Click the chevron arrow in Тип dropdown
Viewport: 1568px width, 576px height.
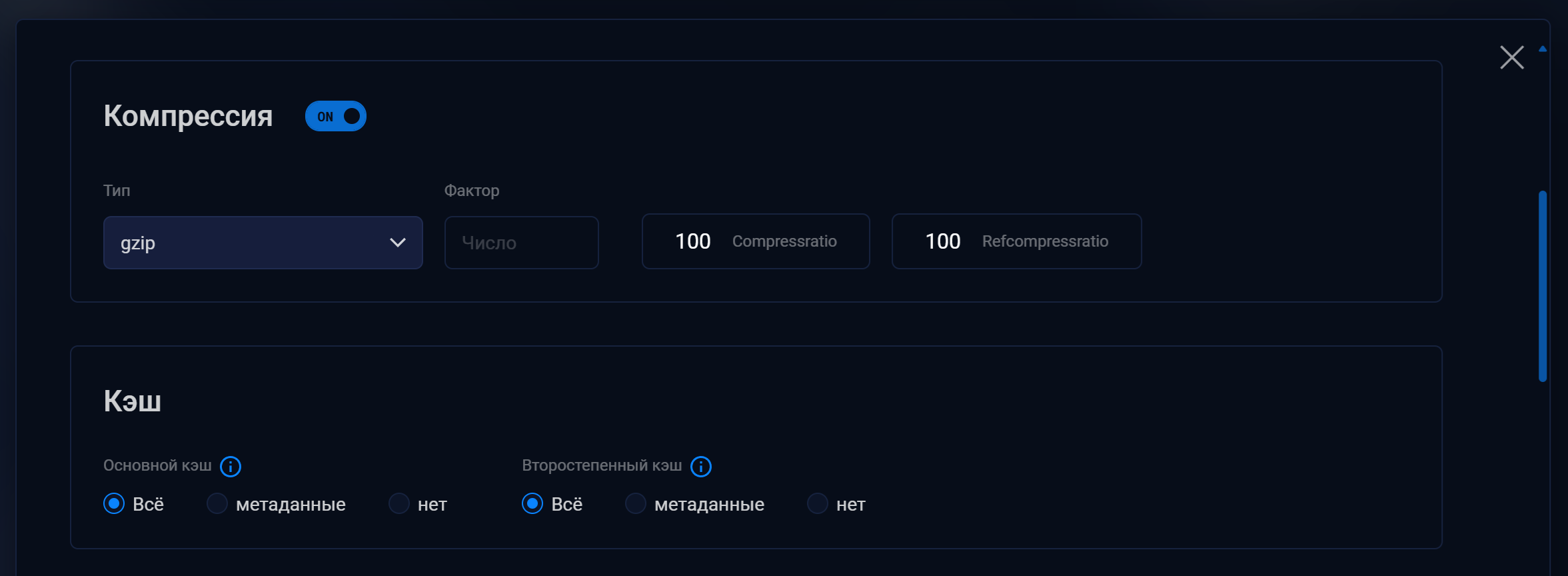pyautogui.click(x=398, y=243)
